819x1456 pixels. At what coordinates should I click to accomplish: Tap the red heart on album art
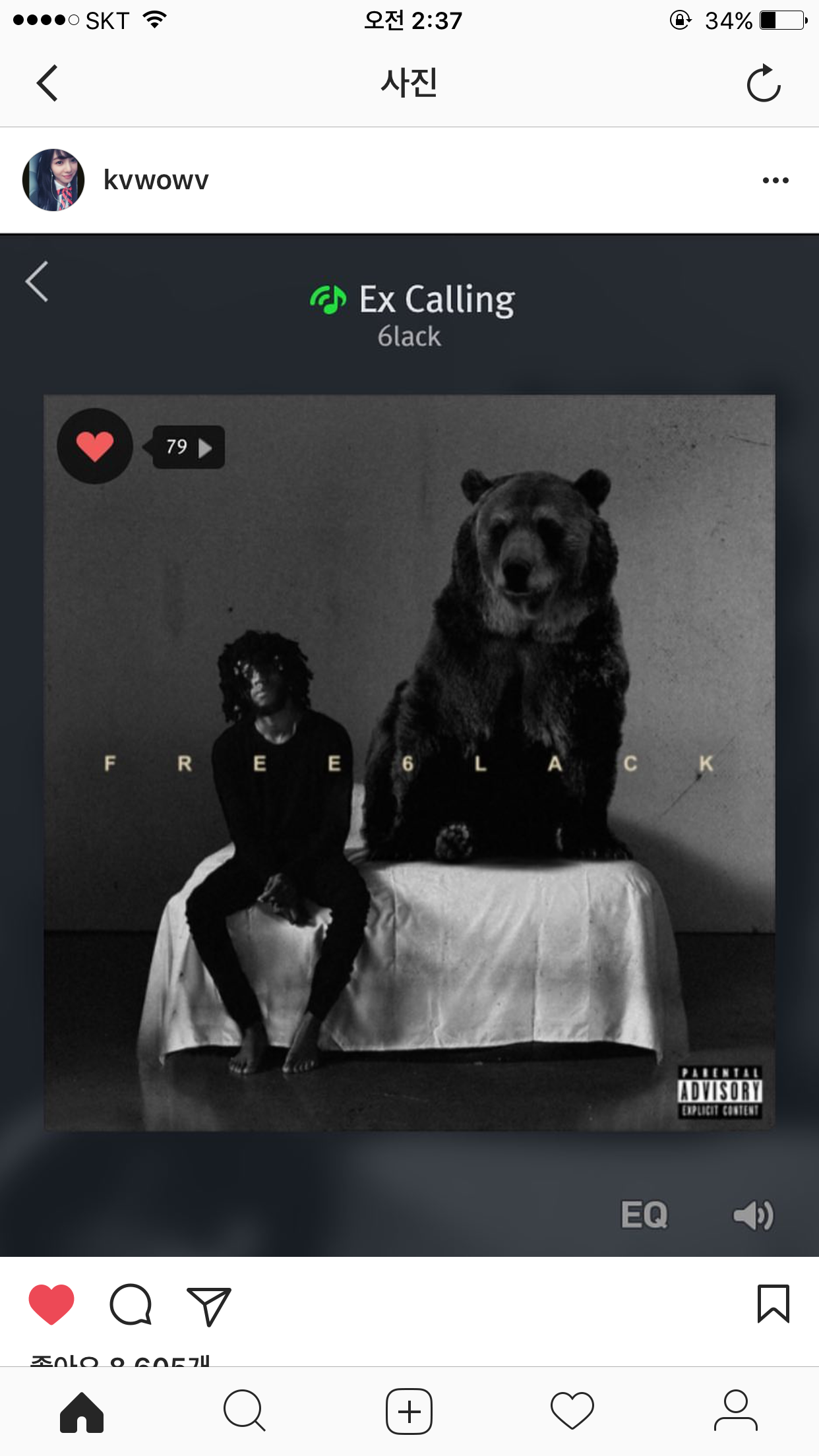[95, 446]
